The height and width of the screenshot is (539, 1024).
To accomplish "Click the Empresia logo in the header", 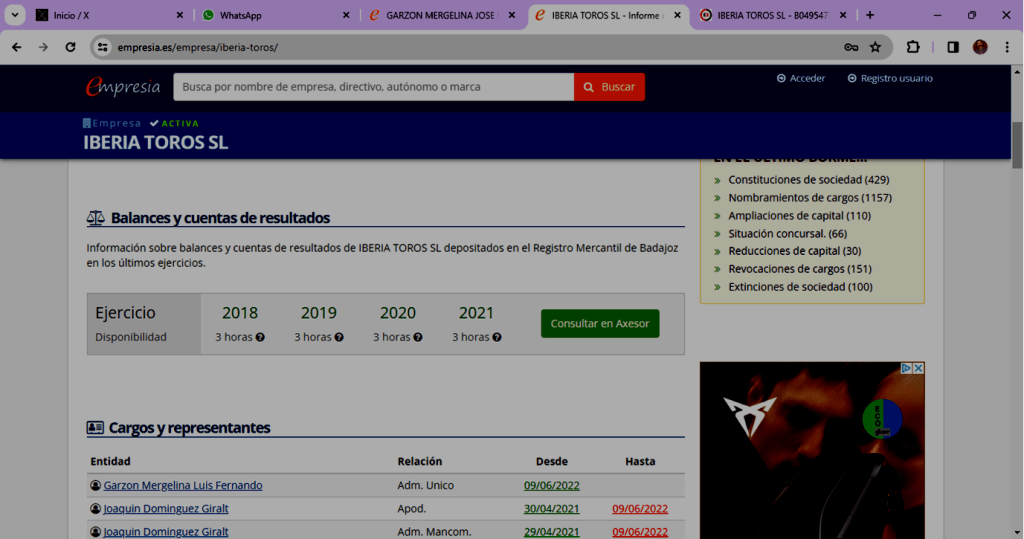I will (x=122, y=87).
